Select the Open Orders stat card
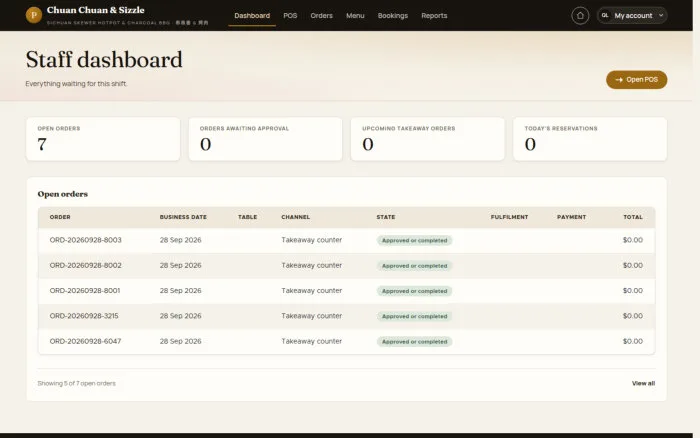Viewport: 700px width, 438px height. click(x=103, y=139)
